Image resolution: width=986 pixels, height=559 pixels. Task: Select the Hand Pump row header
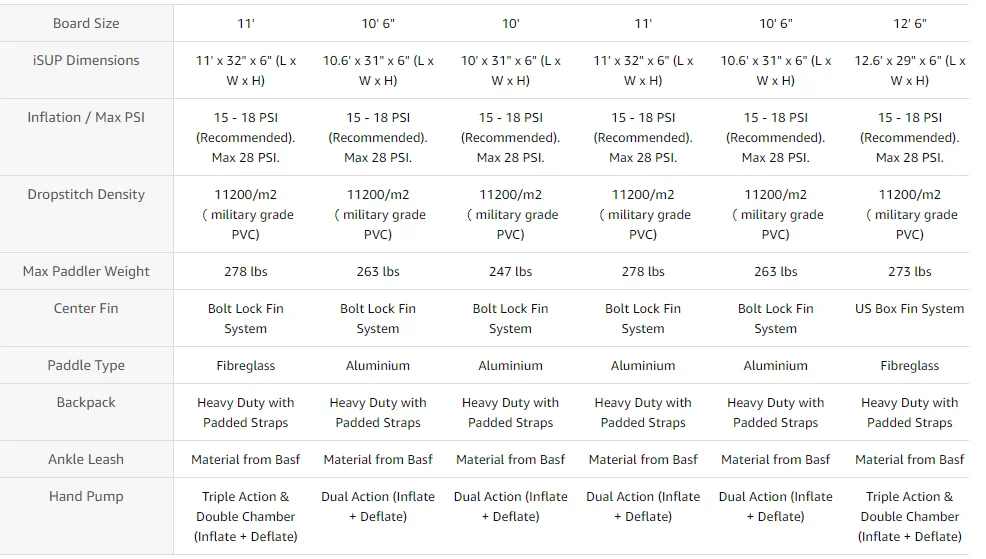(86, 496)
